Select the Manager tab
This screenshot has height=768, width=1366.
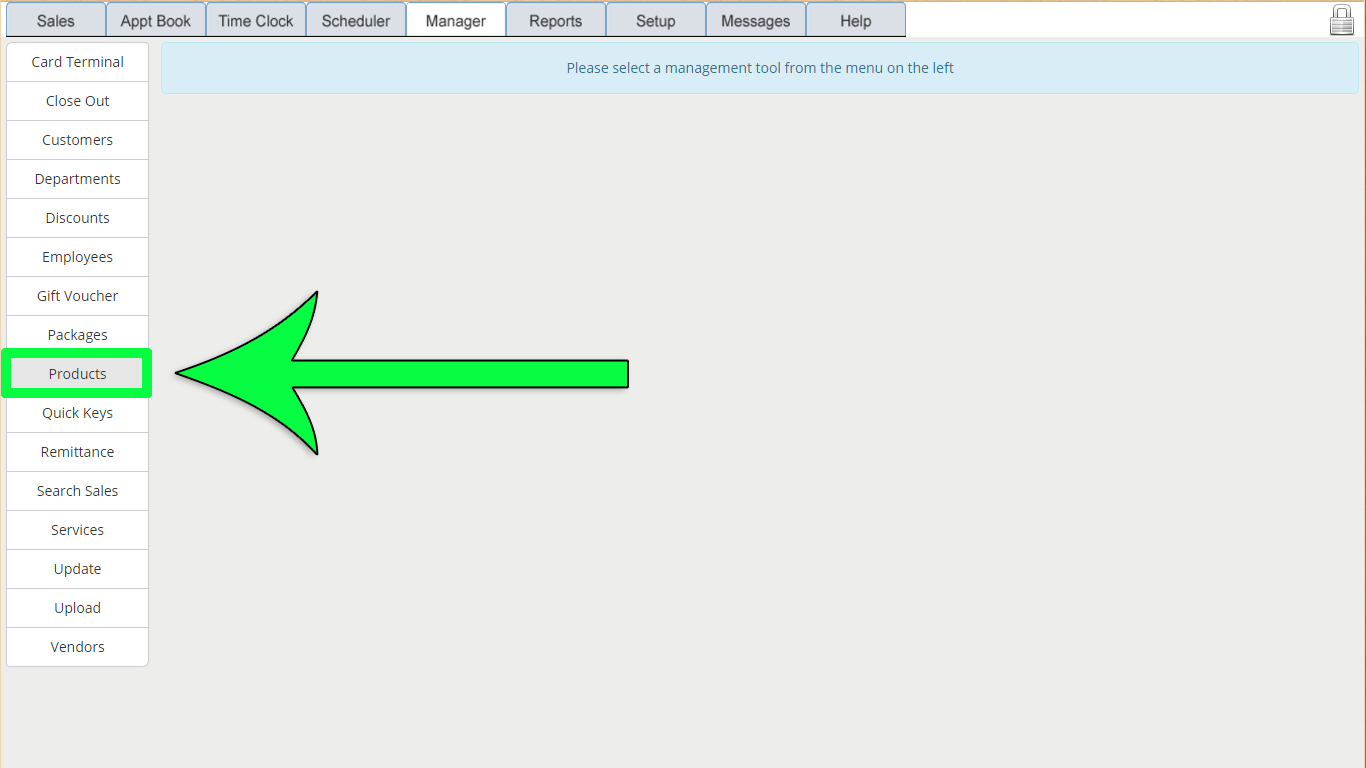click(456, 20)
